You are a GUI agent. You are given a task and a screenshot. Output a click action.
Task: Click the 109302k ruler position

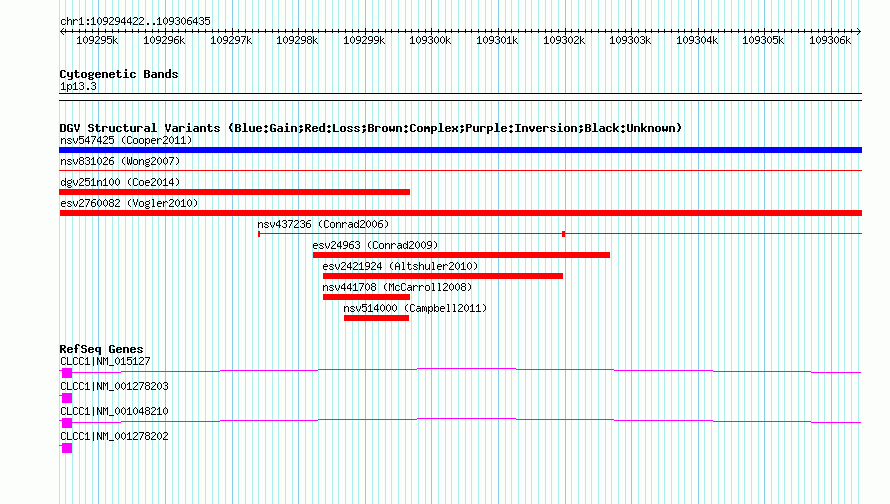(564, 40)
